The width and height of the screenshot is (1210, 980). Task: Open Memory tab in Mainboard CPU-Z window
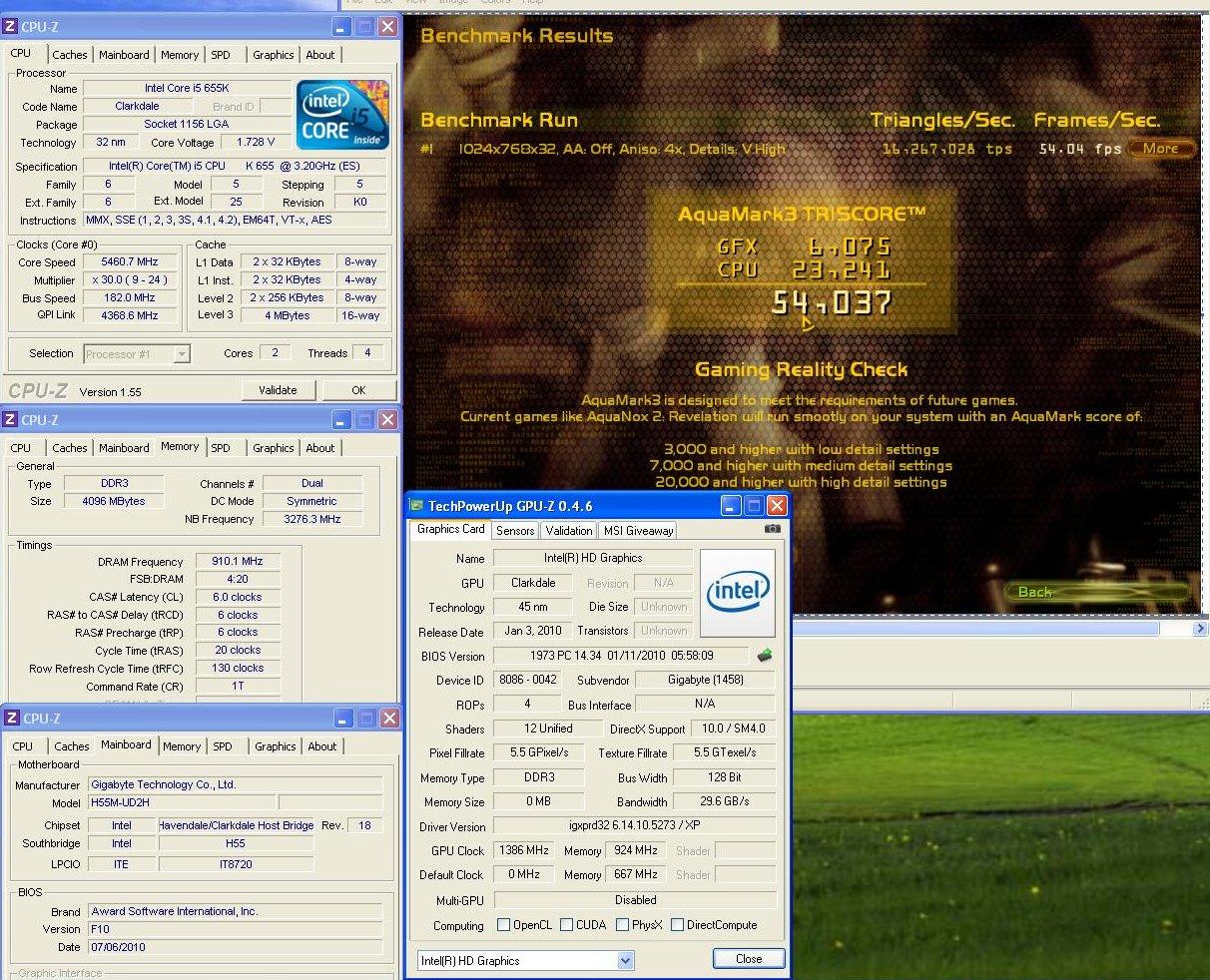coord(182,746)
